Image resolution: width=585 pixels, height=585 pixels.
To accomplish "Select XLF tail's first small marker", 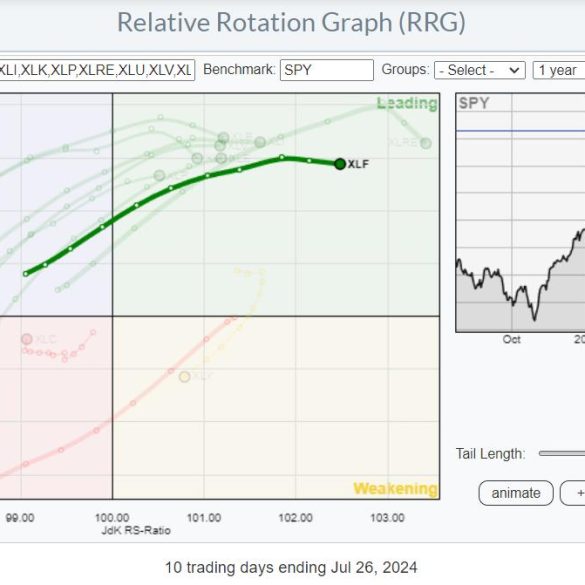I will [26, 274].
